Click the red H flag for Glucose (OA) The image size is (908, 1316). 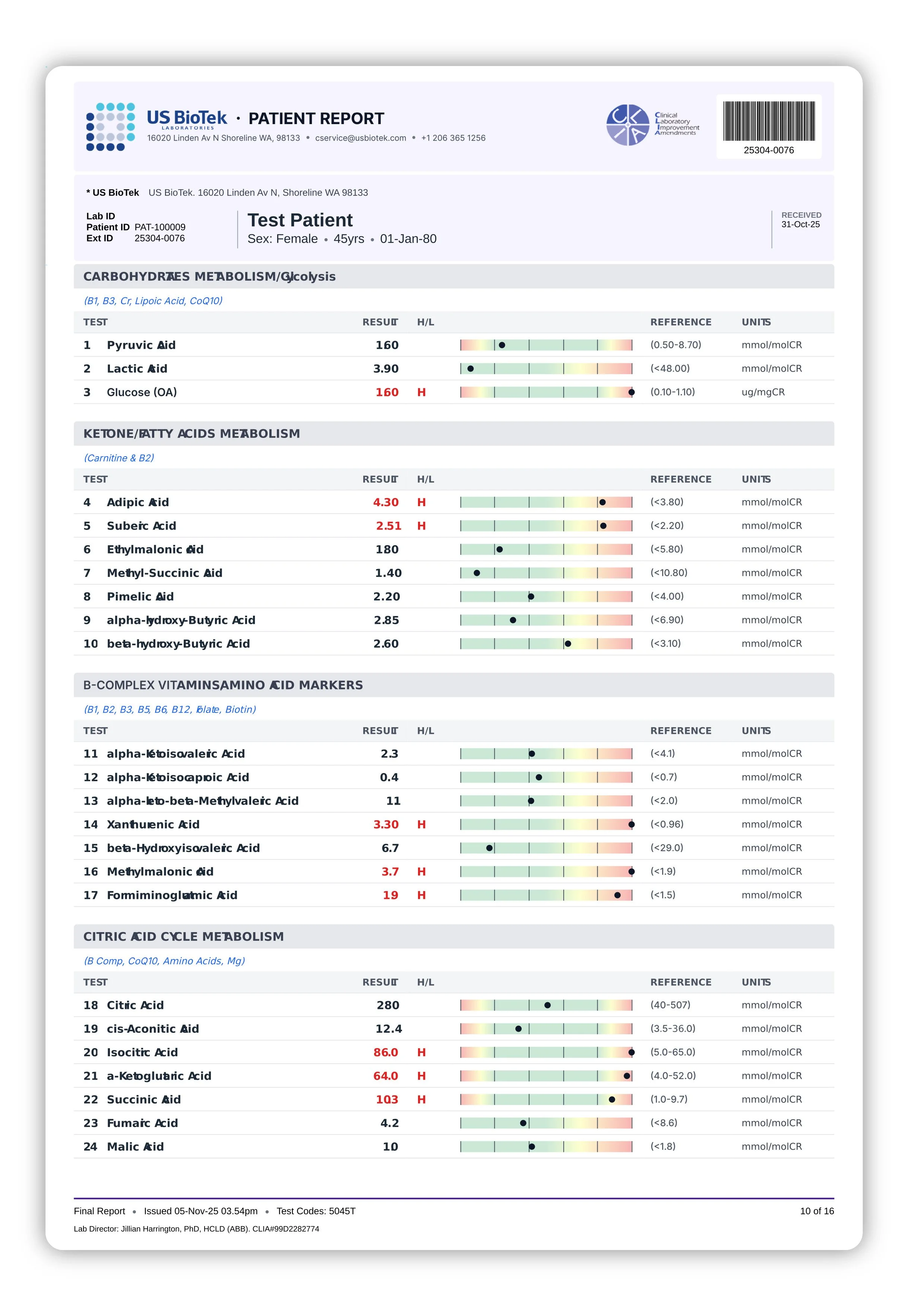tap(421, 392)
